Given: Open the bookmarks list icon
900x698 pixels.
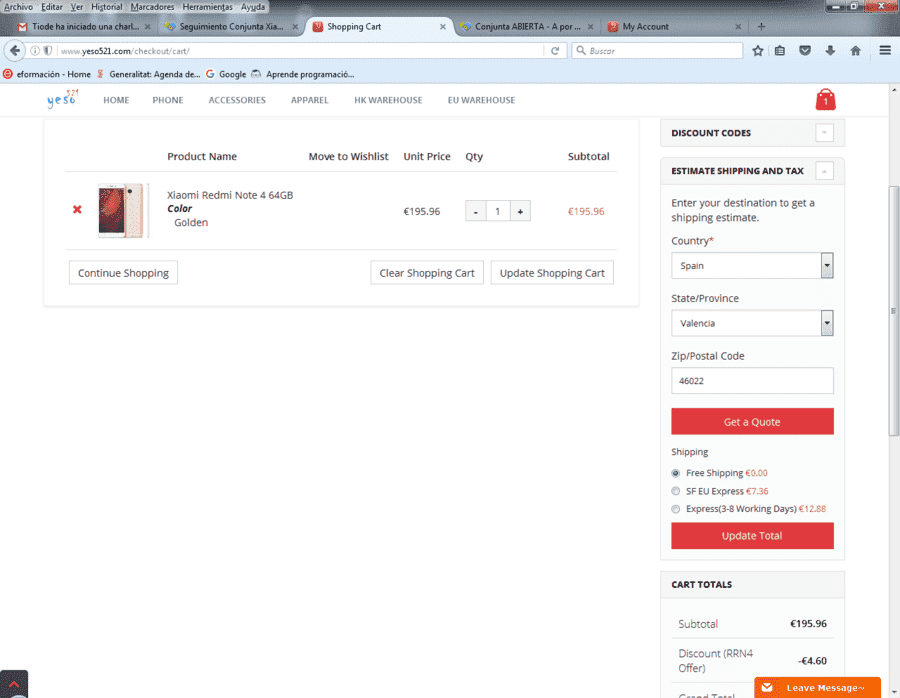Looking at the screenshot, I should click(x=779, y=51).
